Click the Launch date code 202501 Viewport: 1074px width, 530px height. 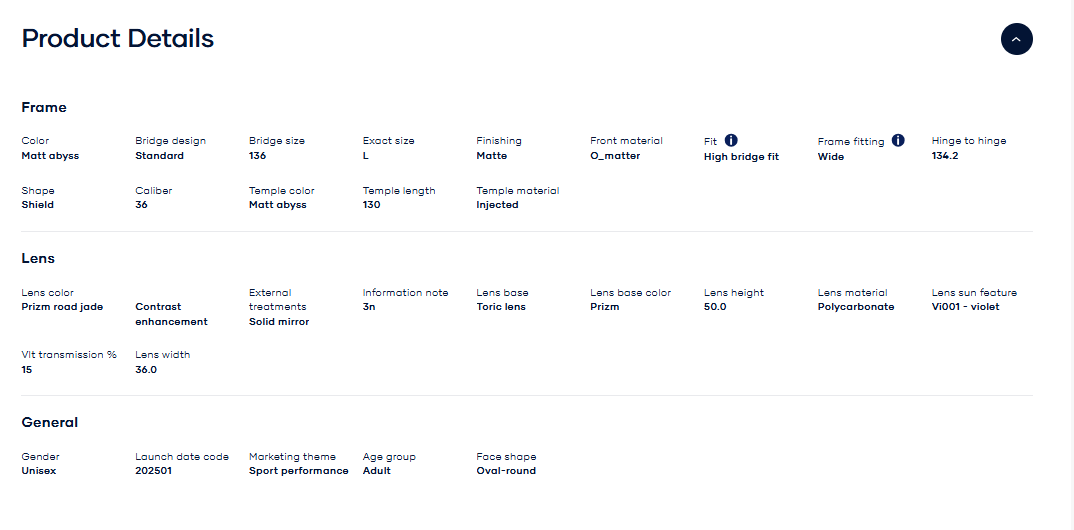click(153, 471)
